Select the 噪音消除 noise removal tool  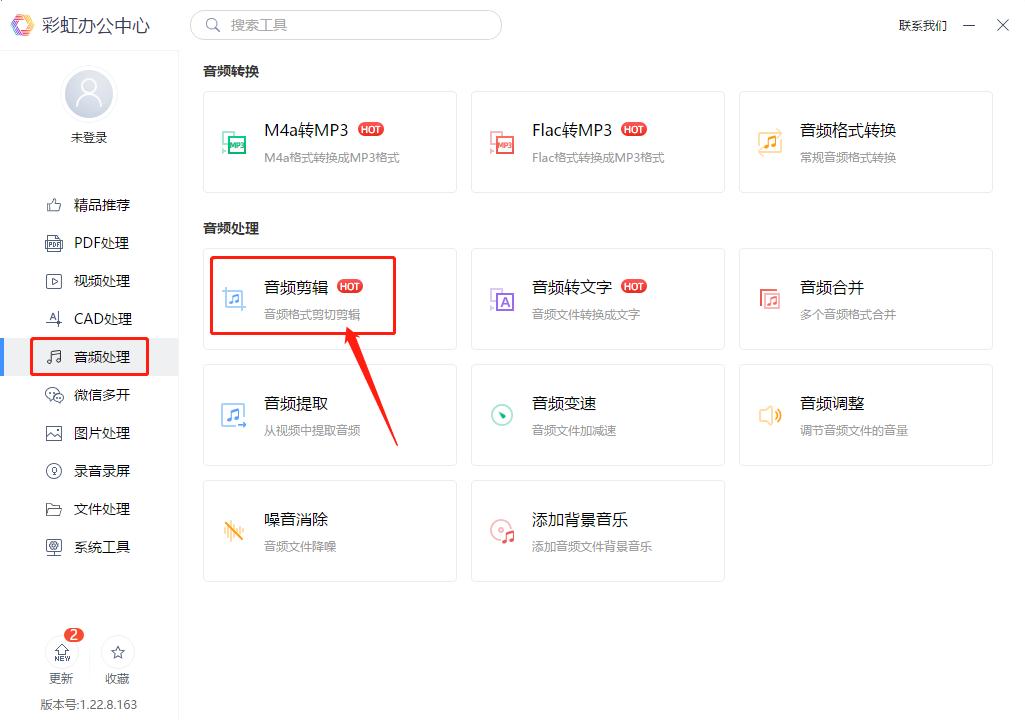point(330,528)
